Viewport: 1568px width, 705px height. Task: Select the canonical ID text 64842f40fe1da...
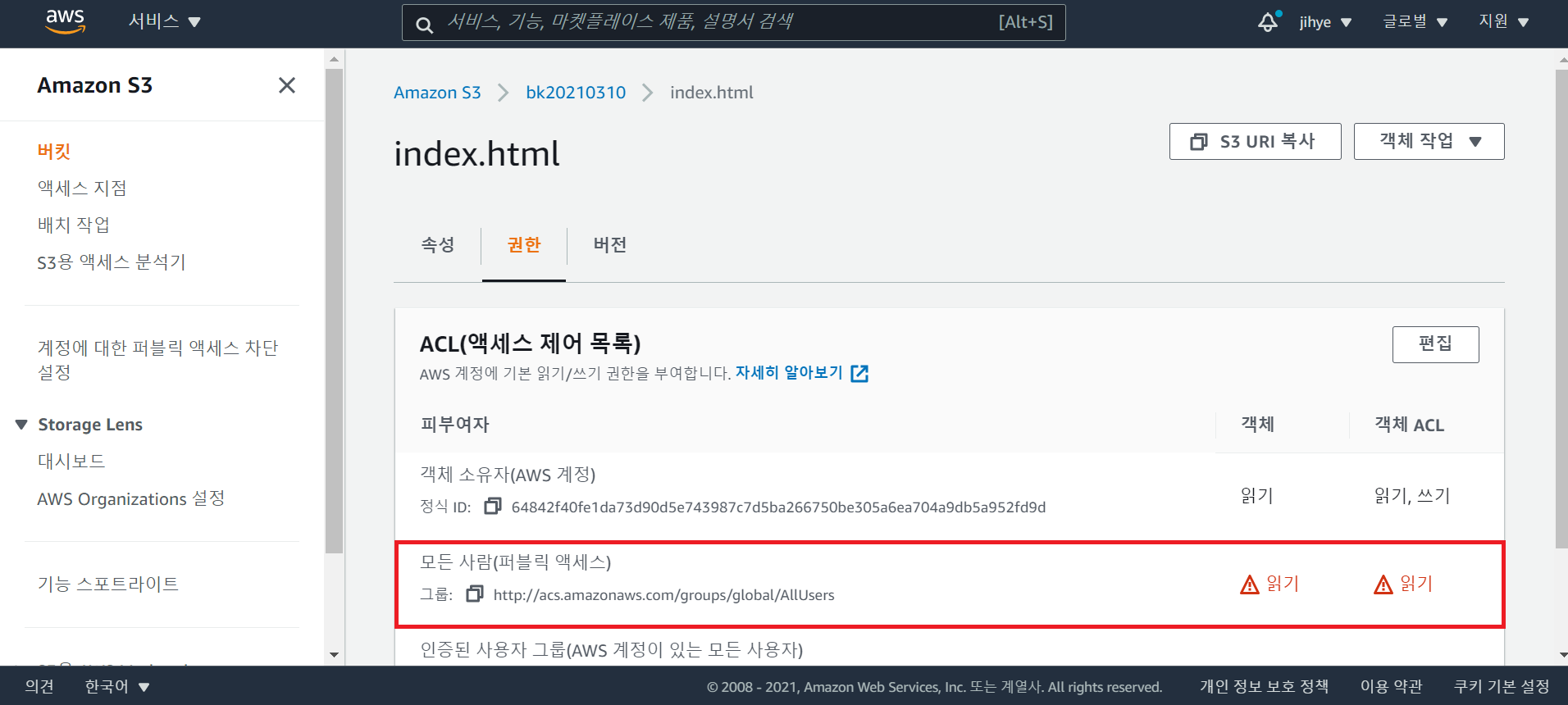pos(778,507)
